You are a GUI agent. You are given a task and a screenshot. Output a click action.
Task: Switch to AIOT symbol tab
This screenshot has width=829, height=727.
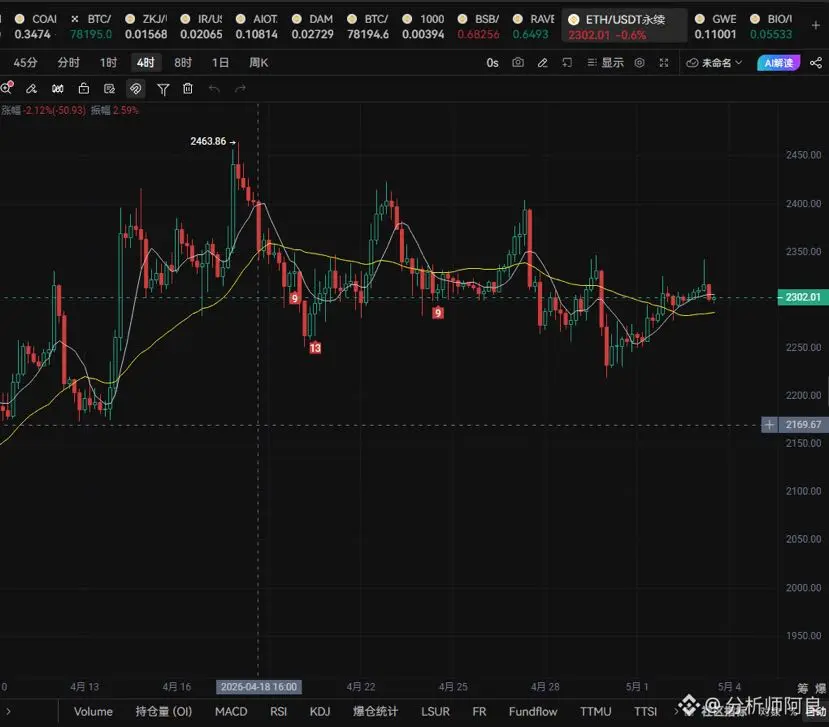coord(257,26)
